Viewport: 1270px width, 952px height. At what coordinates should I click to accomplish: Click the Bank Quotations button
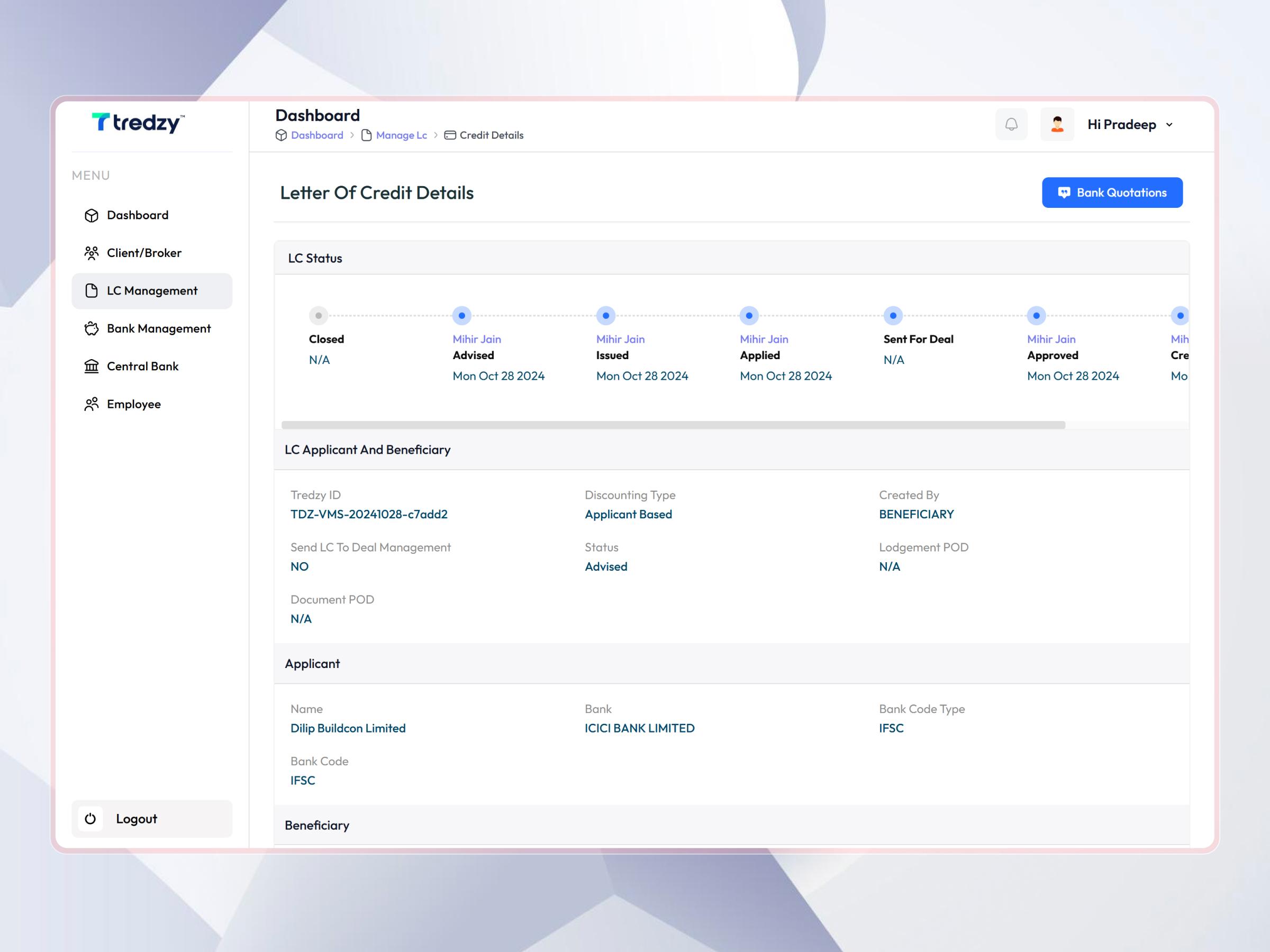point(1112,192)
